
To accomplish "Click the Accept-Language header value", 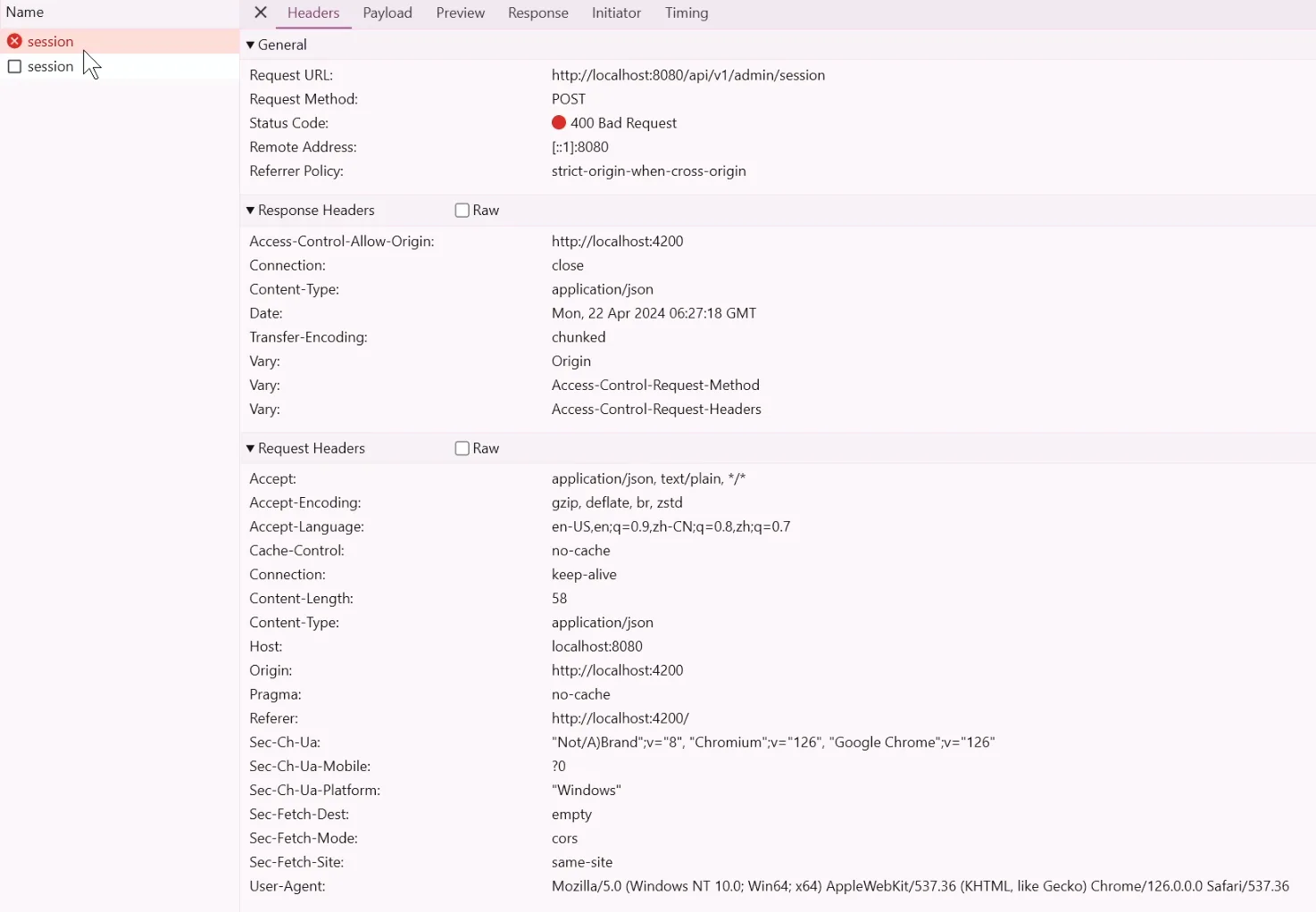I will [671, 527].
